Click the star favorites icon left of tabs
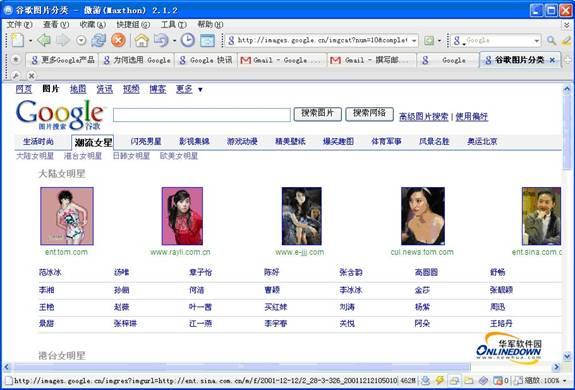The width and height of the screenshot is (575, 390). (x=16, y=59)
